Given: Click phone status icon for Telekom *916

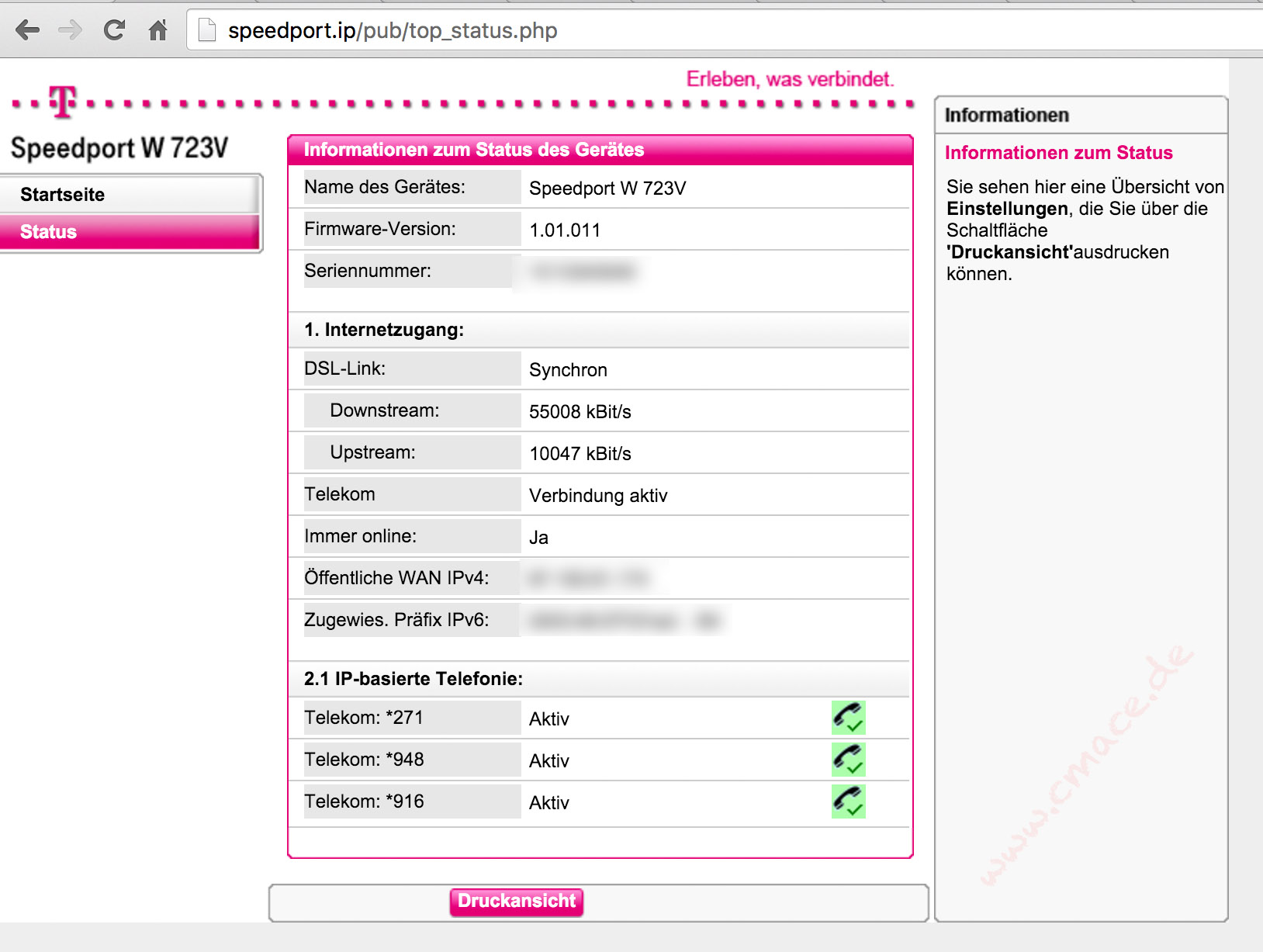Looking at the screenshot, I should [848, 801].
